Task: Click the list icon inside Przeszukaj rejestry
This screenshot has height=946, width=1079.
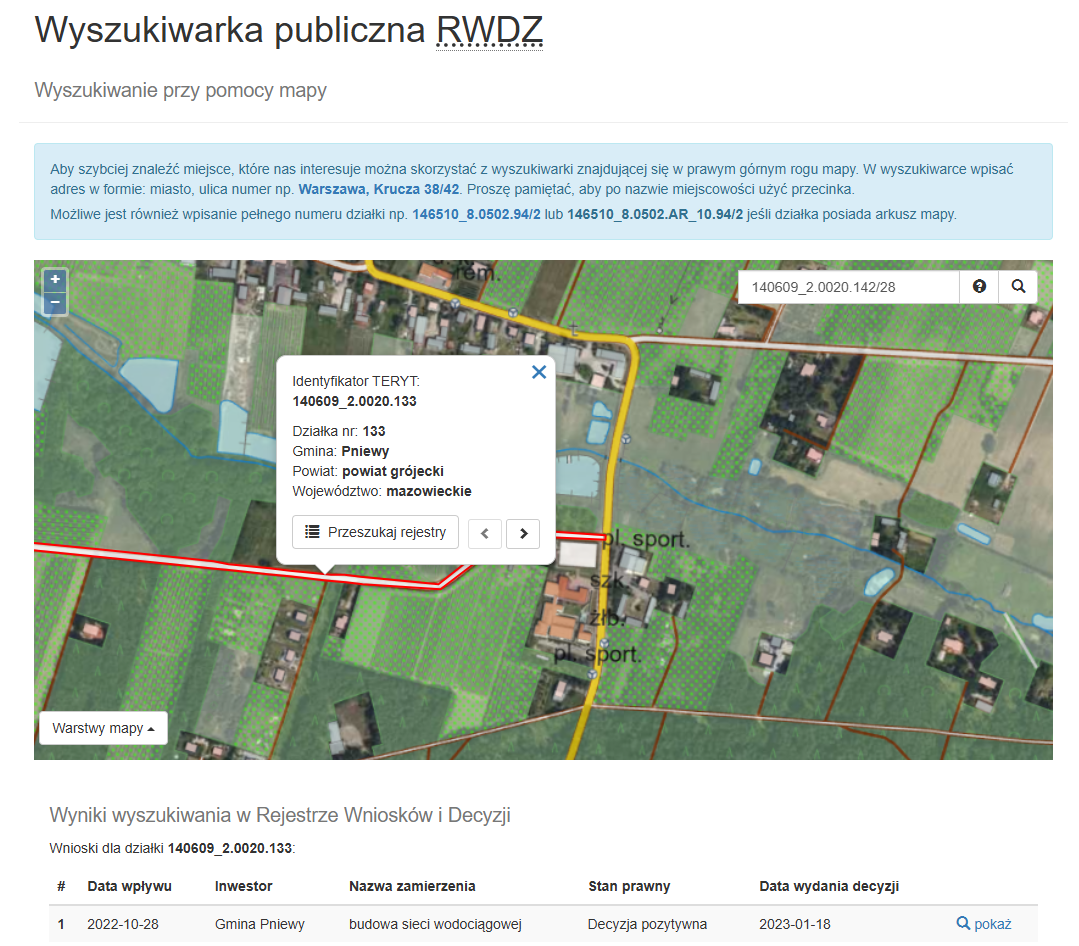Action: [310, 532]
